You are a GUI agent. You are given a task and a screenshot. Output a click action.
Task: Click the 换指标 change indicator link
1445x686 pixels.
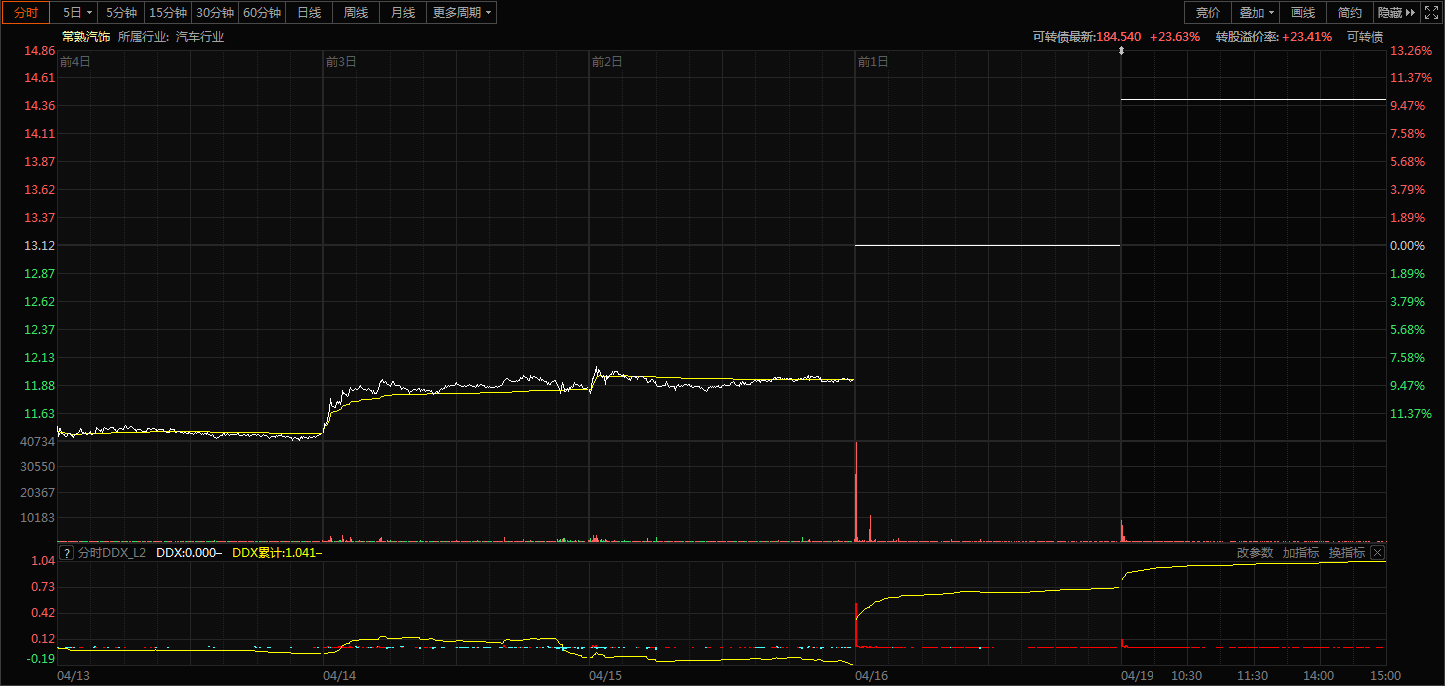(1347, 552)
